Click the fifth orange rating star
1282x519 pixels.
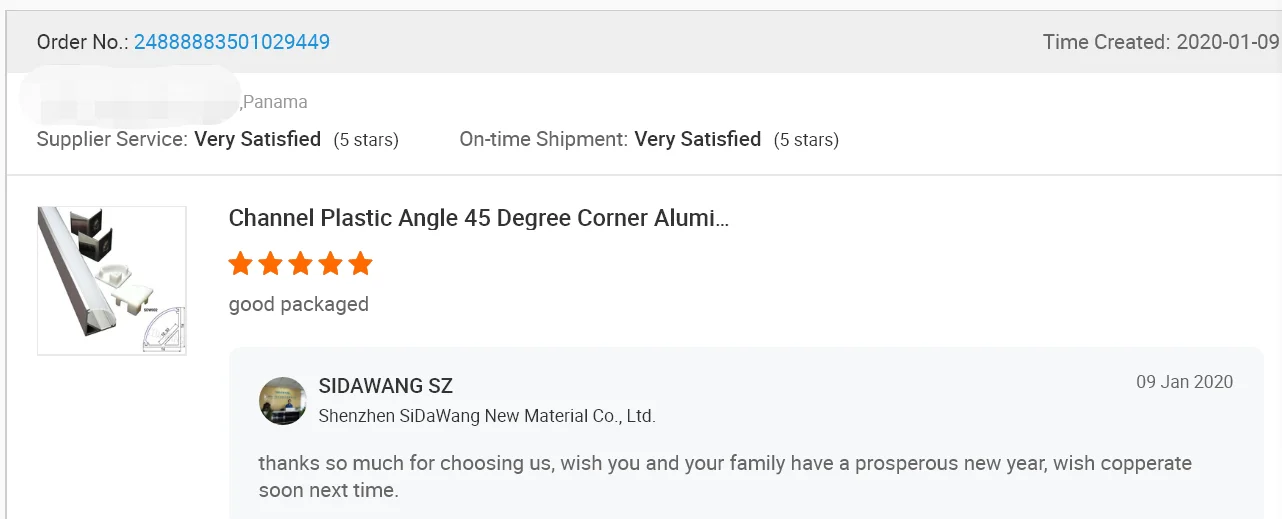[360, 264]
